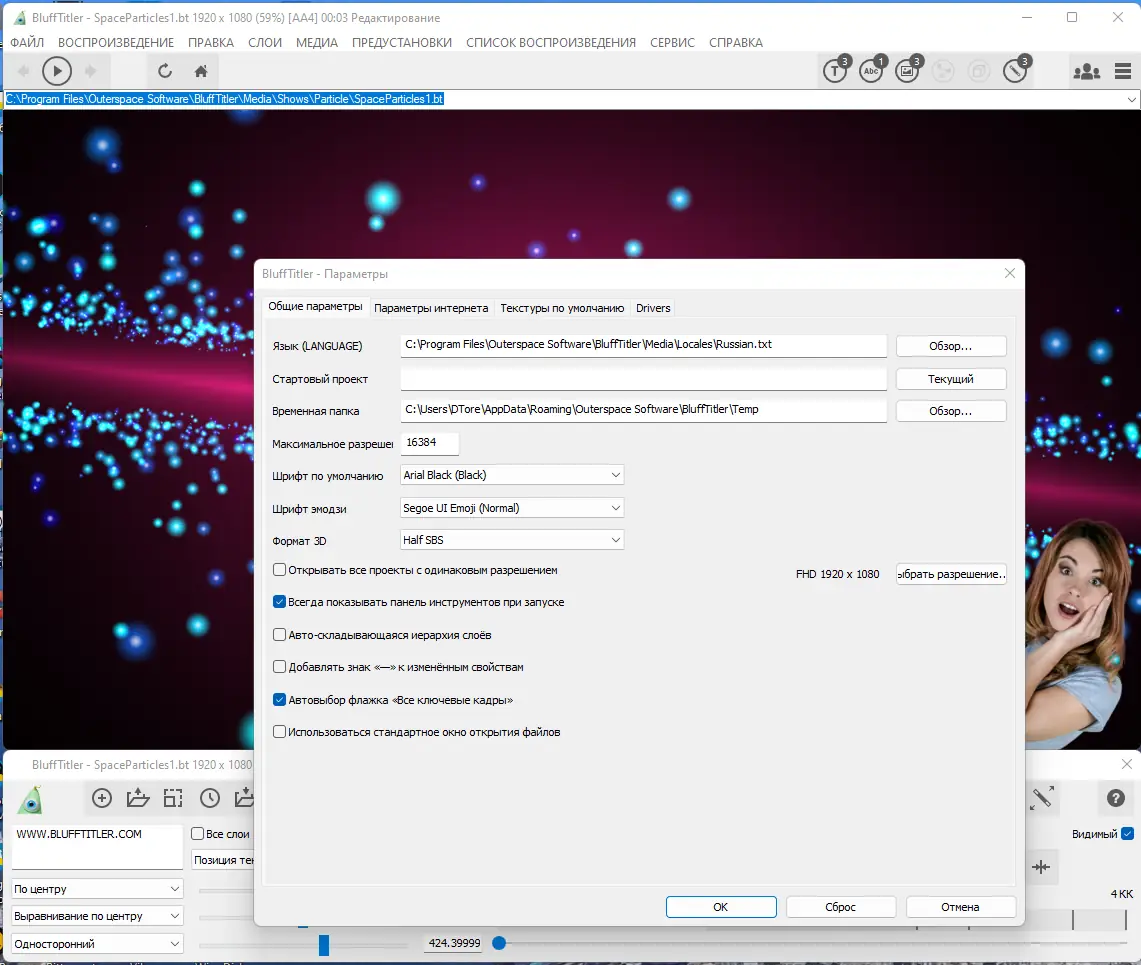Screen dimensions: 1141x965
Task: Open the Позиция property dropdown
Action: tap(223, 860)
